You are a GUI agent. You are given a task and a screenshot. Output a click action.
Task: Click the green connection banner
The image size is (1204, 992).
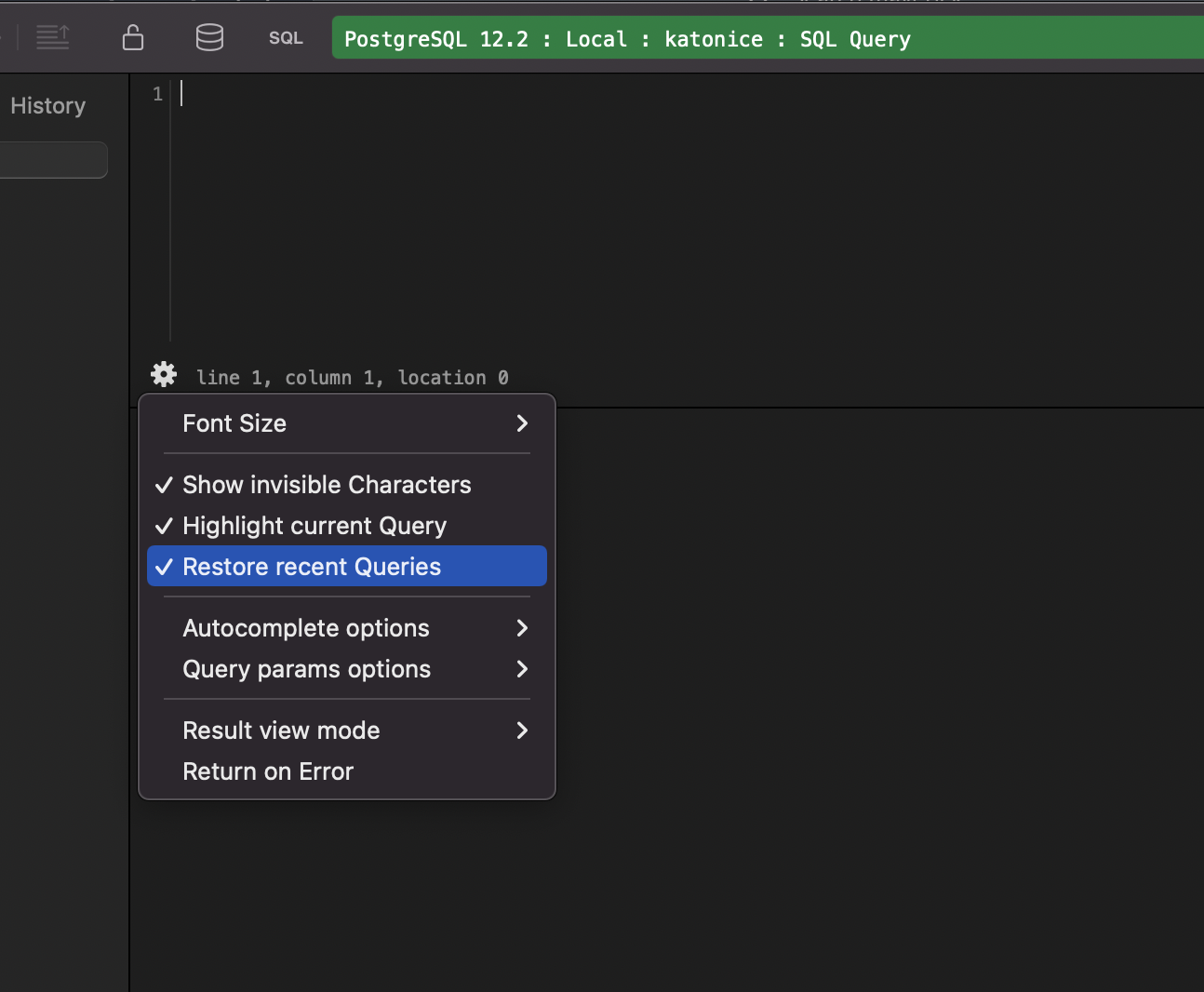pos(763,38)
